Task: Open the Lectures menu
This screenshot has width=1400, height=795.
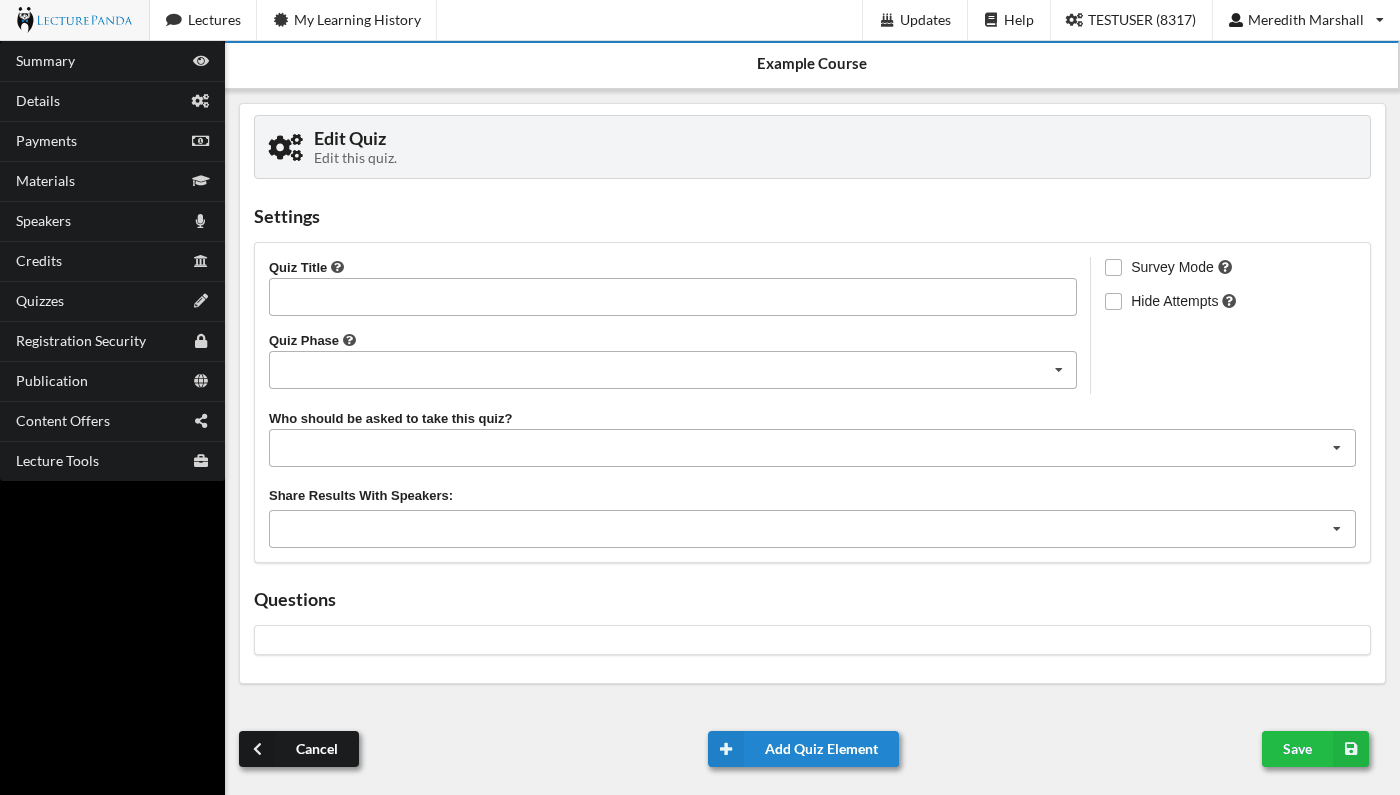Action: [x=203, y=20]
